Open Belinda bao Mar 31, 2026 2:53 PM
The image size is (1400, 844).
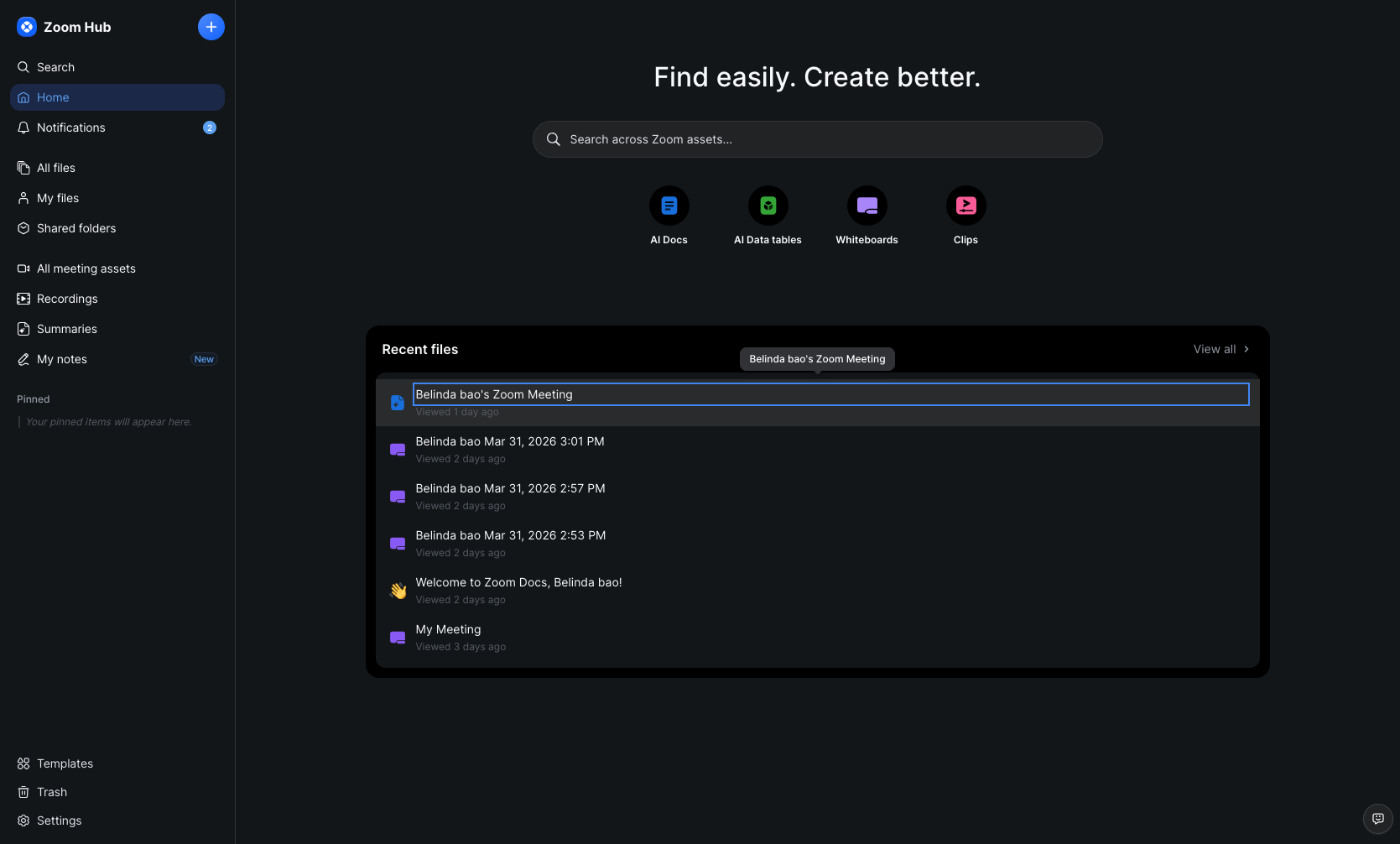[x=818, y=544]
